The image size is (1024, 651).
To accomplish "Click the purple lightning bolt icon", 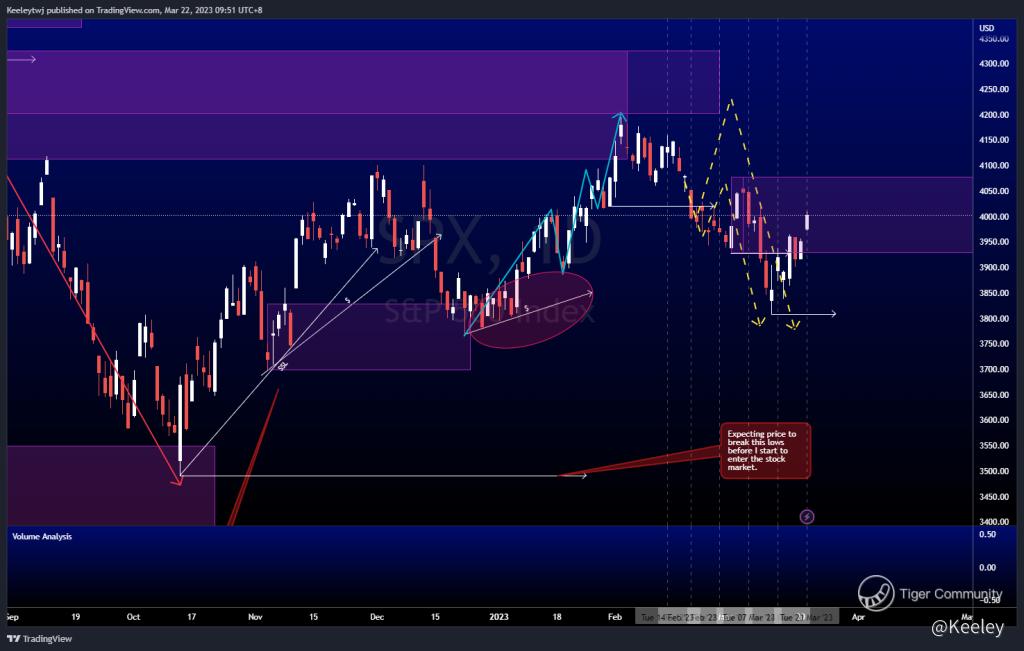I will tap(807, 516).
